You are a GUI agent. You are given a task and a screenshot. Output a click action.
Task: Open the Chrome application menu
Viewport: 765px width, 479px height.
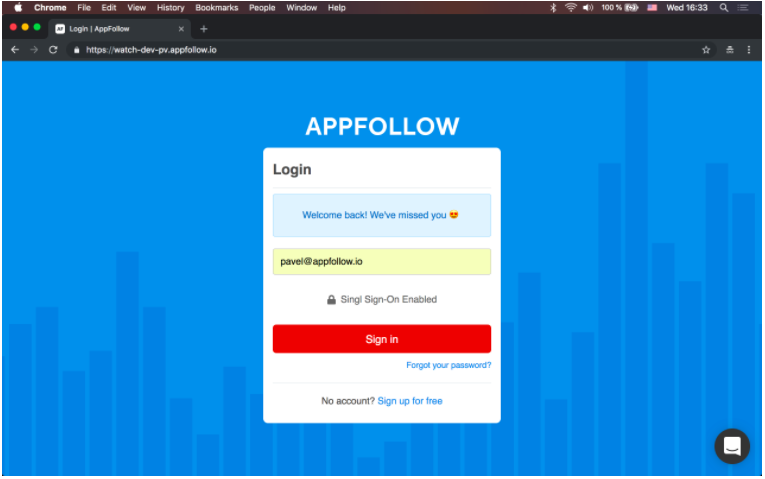50,8
